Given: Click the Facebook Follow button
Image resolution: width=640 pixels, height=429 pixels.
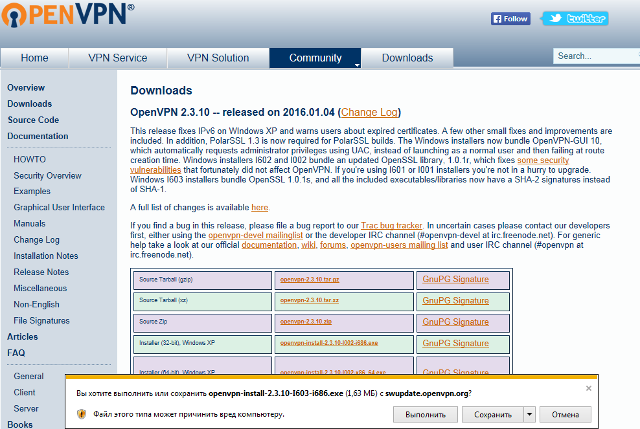Looking at the screenshot, I should pyautogui.click(x=511, y=19).
